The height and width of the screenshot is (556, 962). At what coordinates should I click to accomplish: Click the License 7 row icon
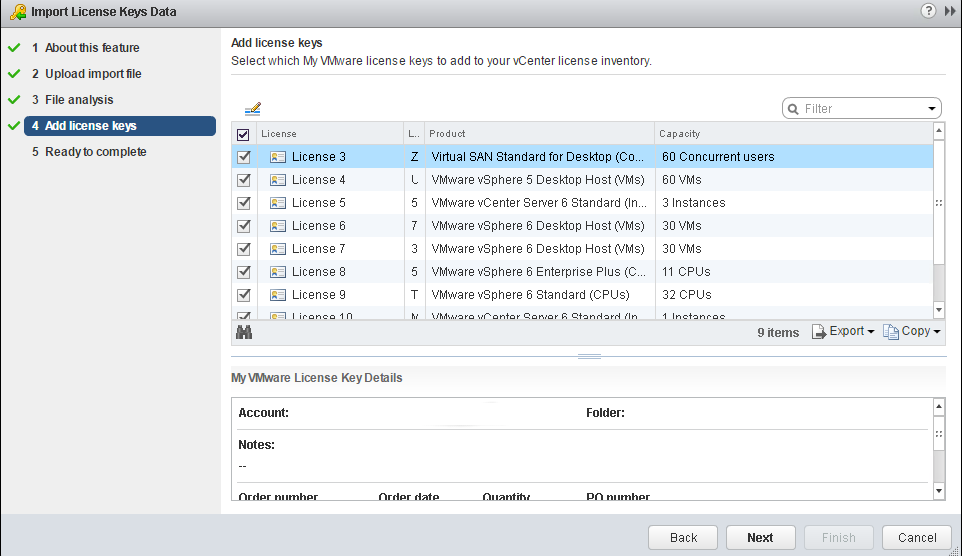[x=278, y=249]
